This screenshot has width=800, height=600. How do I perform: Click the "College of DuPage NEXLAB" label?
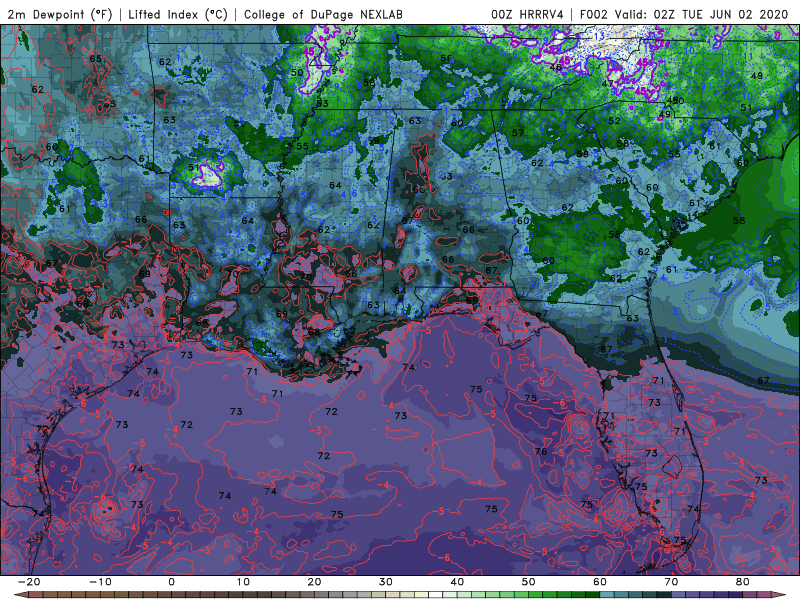point(323,14)
